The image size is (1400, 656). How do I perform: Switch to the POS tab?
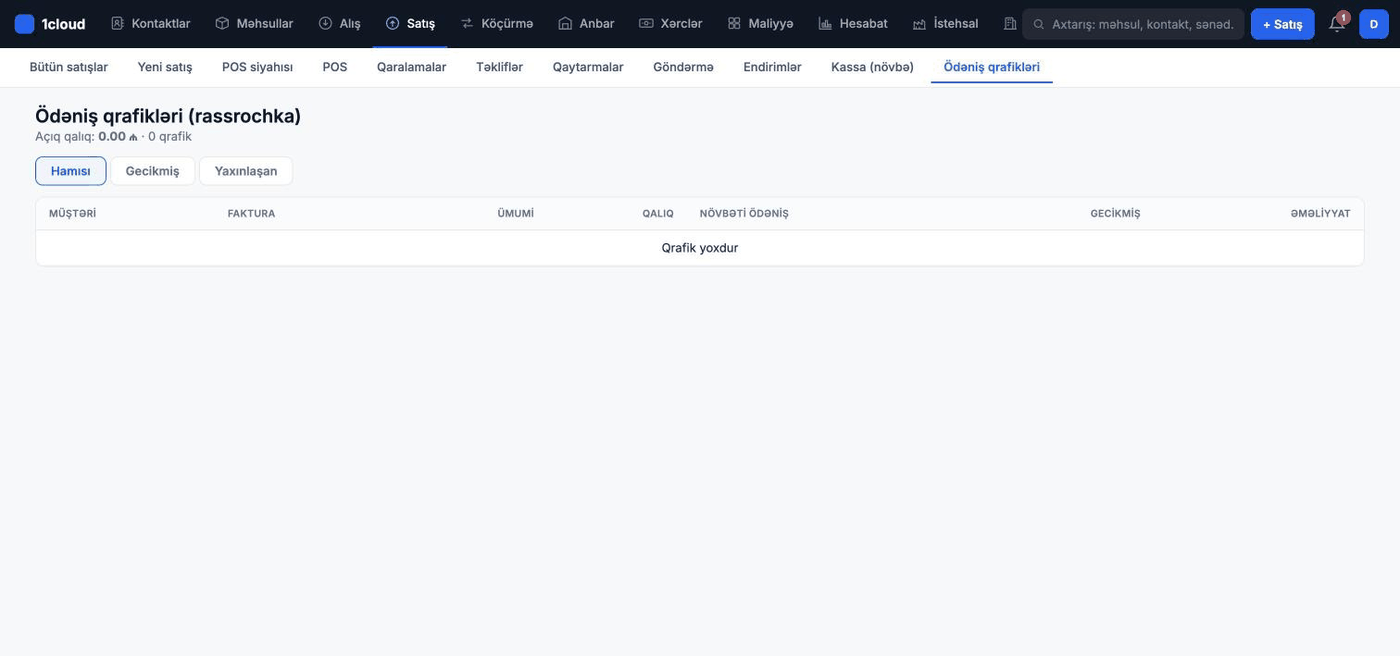click(x=335, y=67)
